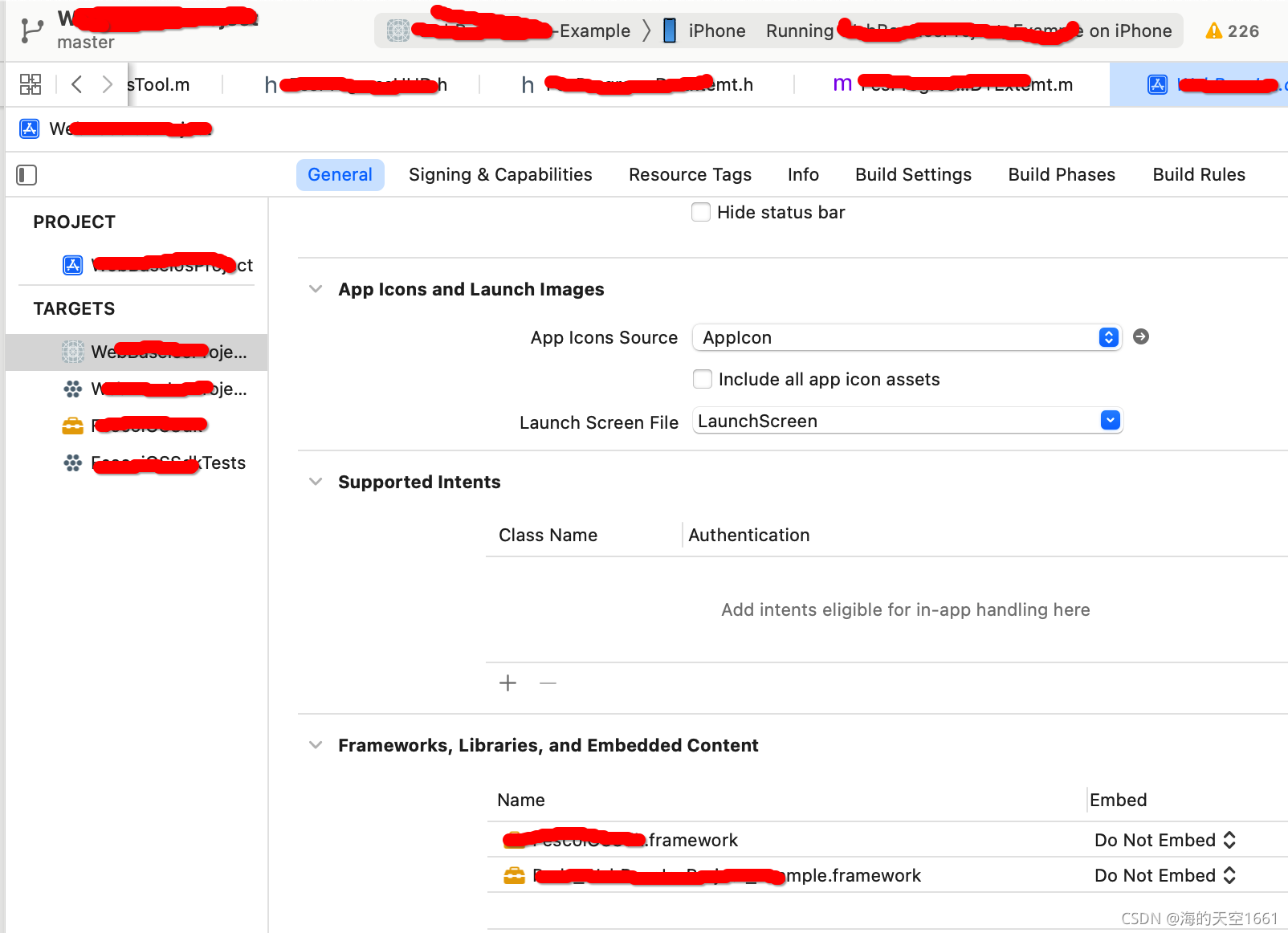Collapse the Supported Intents section
The image size is (1288, 933).
click(316, 482)
